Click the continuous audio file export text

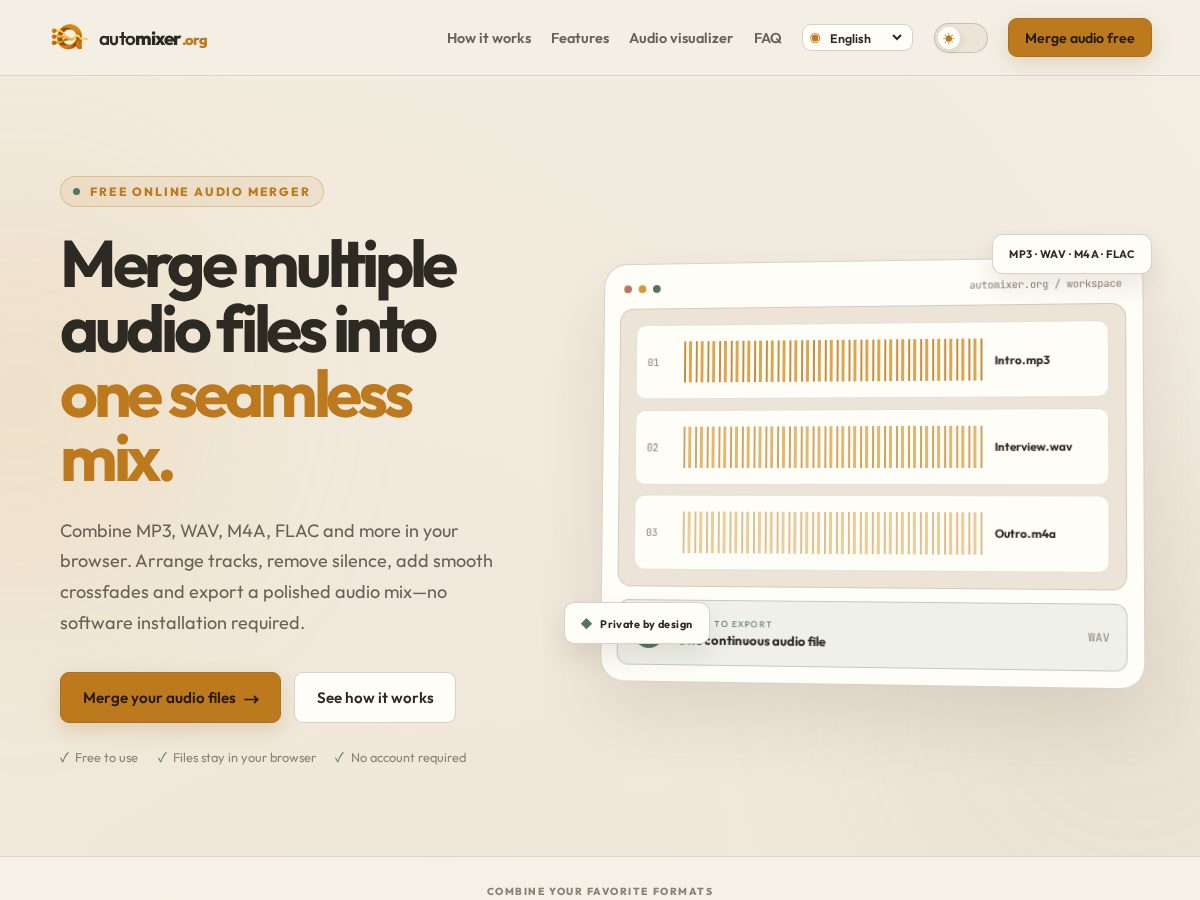point(765,641)
